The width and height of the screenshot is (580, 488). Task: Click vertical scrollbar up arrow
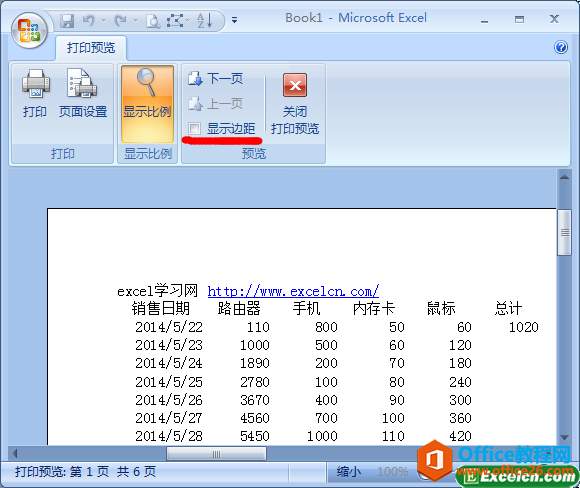click(x=564, y=177)
